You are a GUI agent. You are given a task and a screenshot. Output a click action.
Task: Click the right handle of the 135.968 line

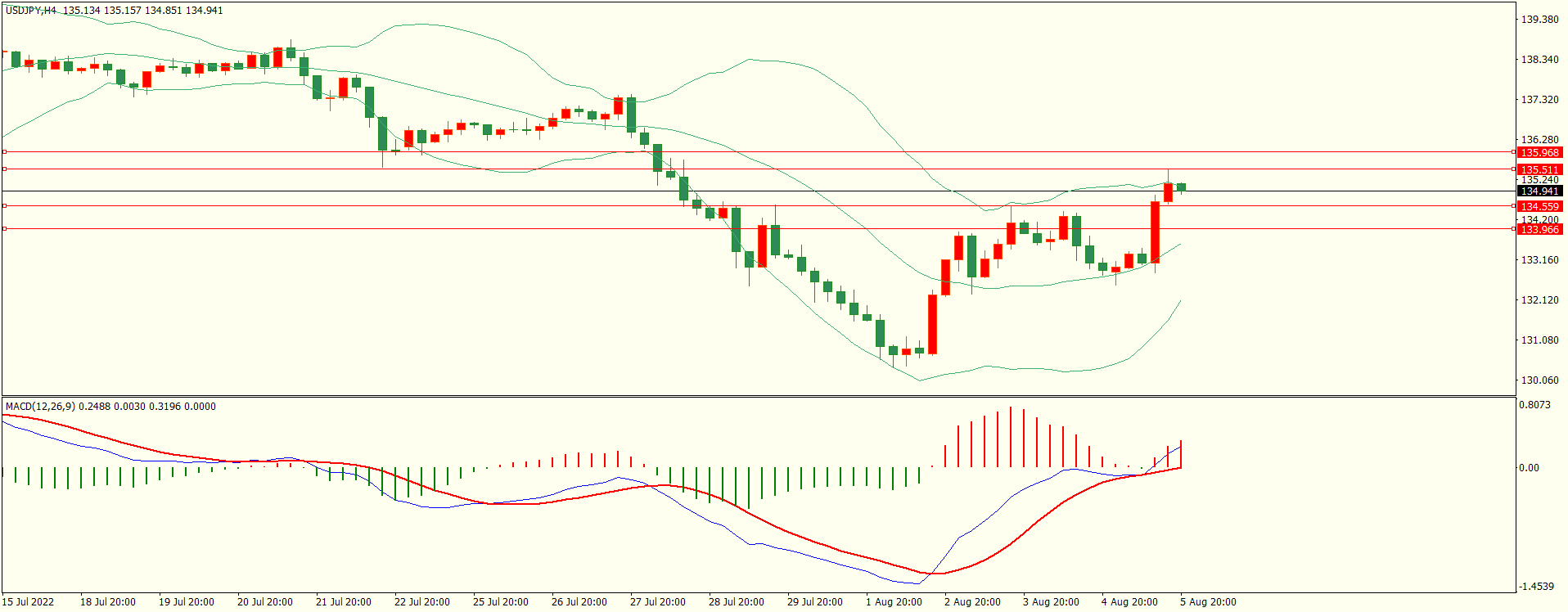(1513, 152)
